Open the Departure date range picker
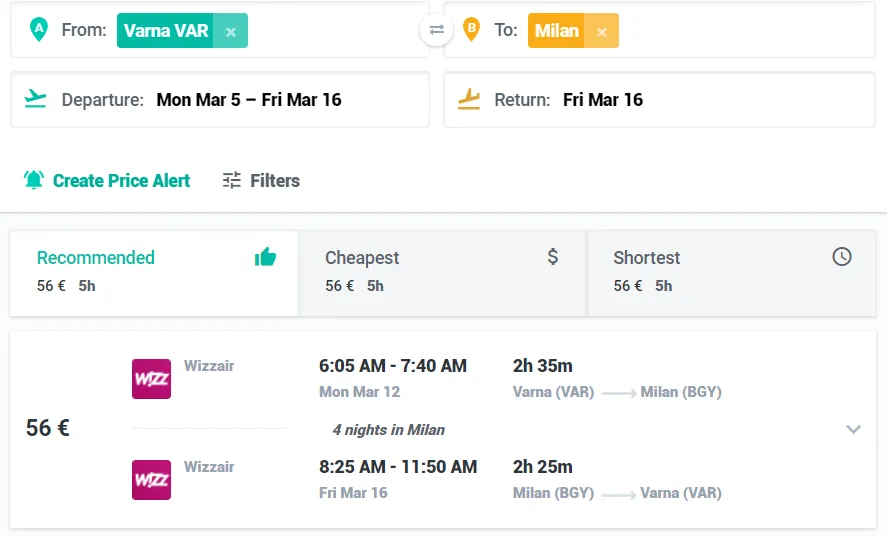 (220, 100)
